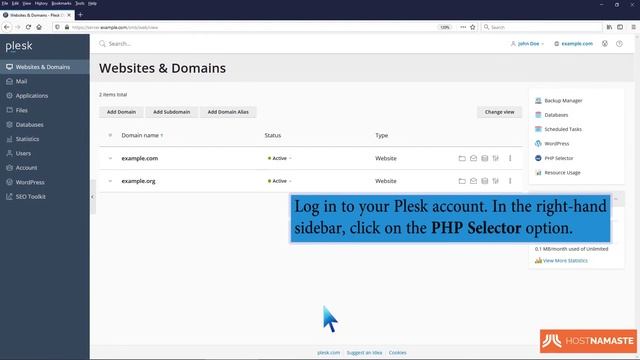
Task: Click browser home button
Action: (39, 27)
